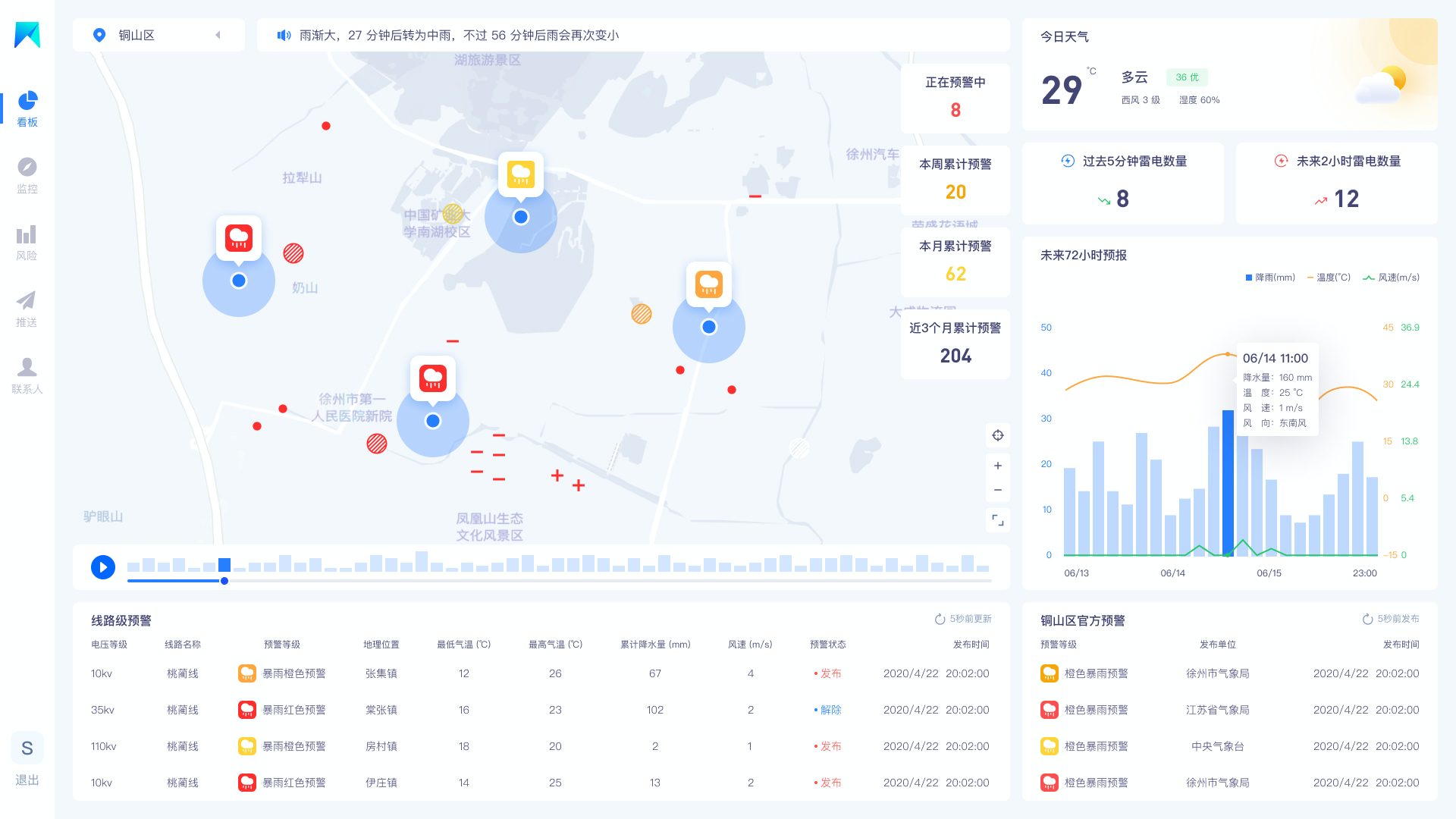Click the timeline slider handle

tap(224, 581)
